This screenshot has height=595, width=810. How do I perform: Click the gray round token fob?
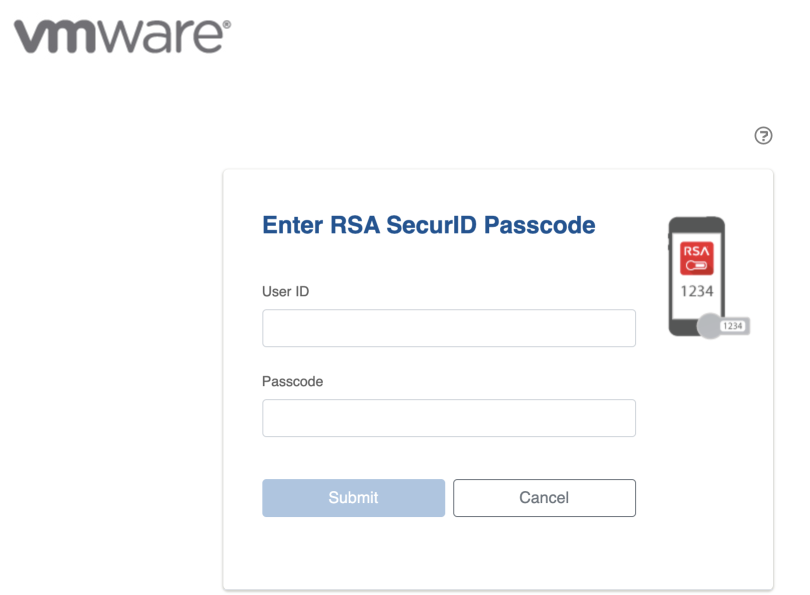tap(709, 326)
